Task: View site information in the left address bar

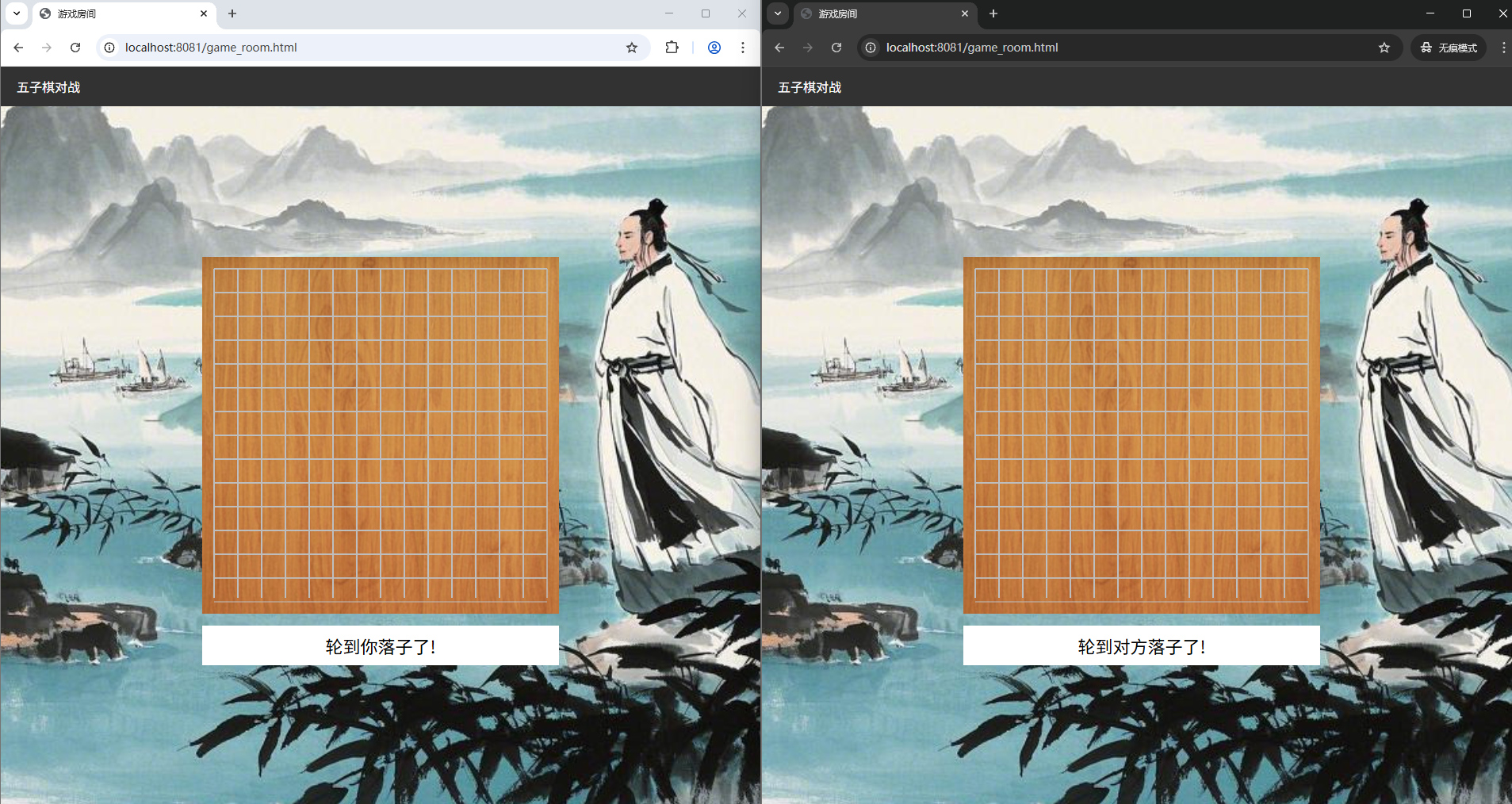Action: click(x=109, y=48)
